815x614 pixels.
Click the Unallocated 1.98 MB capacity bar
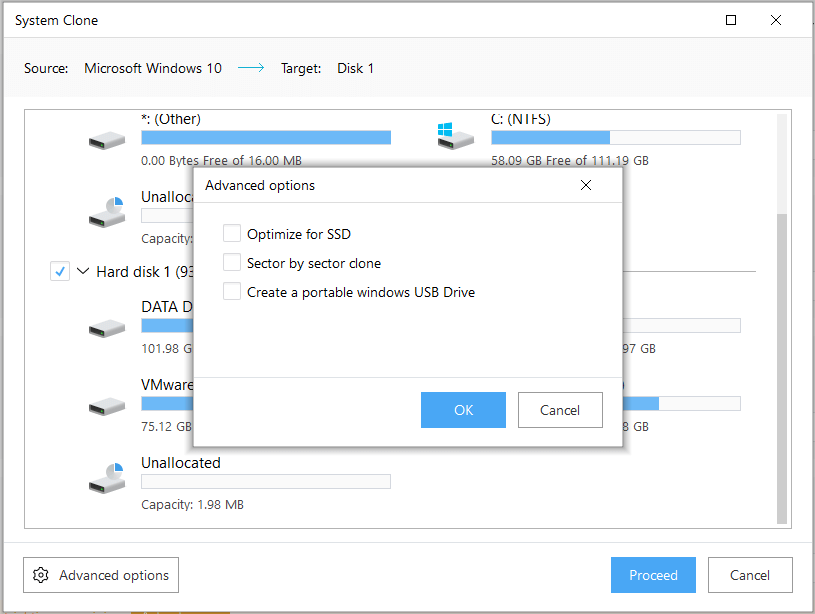(266, 481)
